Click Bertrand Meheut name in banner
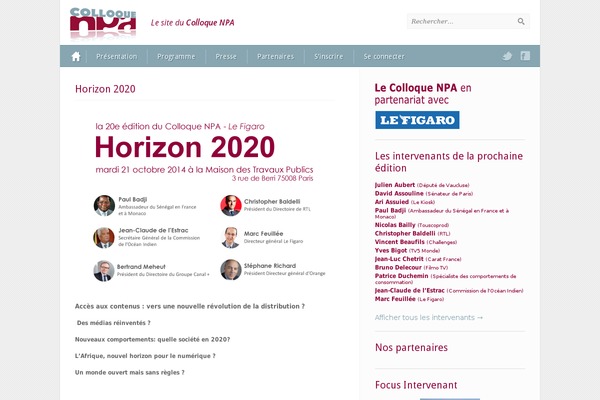The height and width of the screenshot is (400, 600). (141, 266)
